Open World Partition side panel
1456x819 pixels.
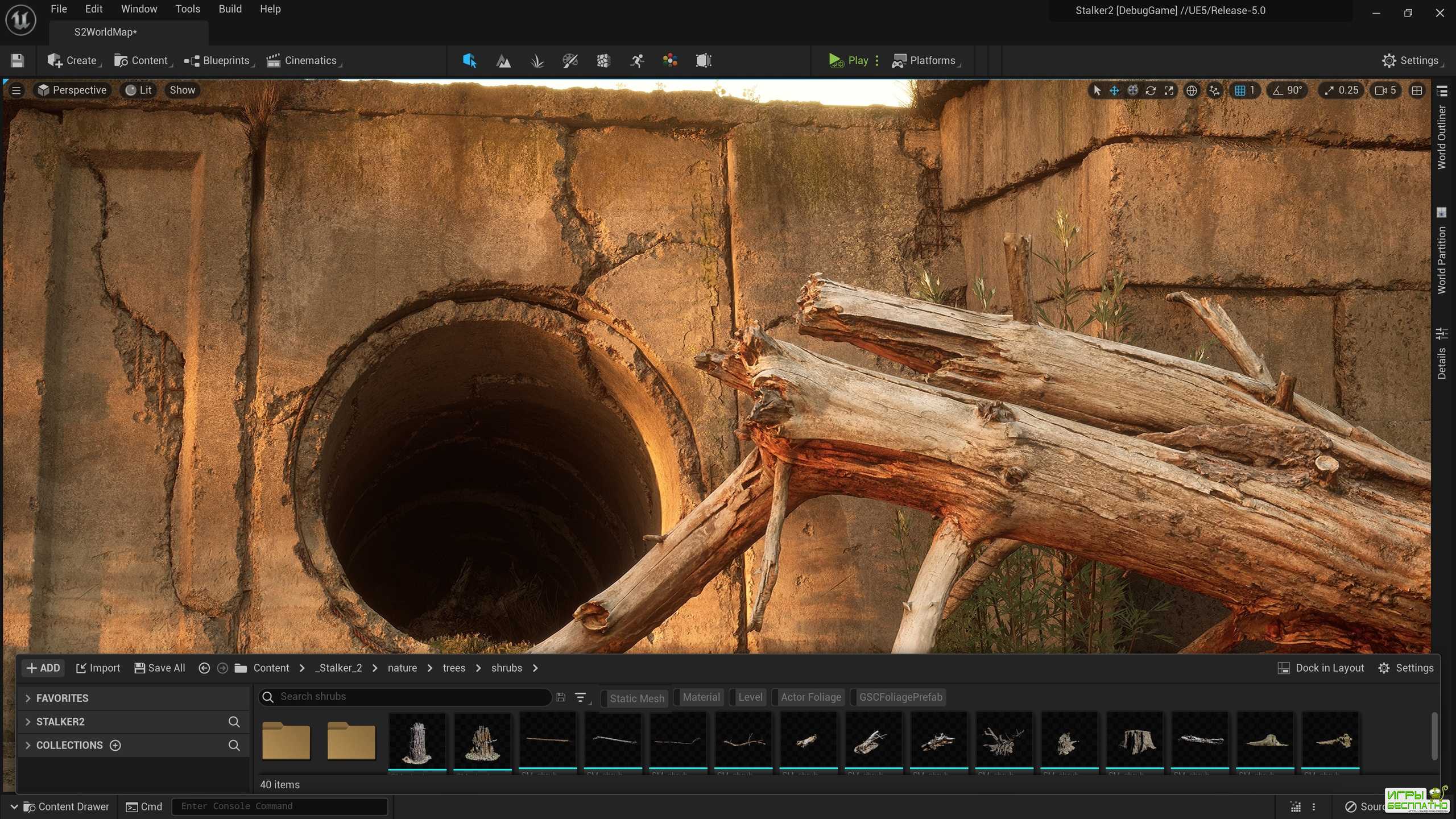coord(1442,250)
